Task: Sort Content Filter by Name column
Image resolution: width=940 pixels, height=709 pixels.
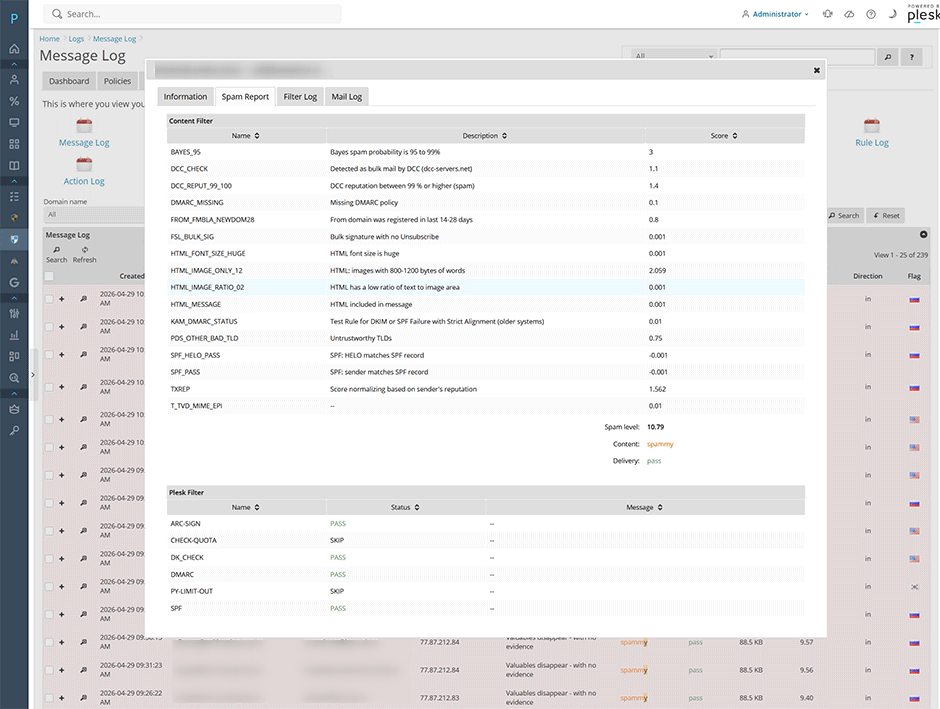Action: [x=246, y=135]
